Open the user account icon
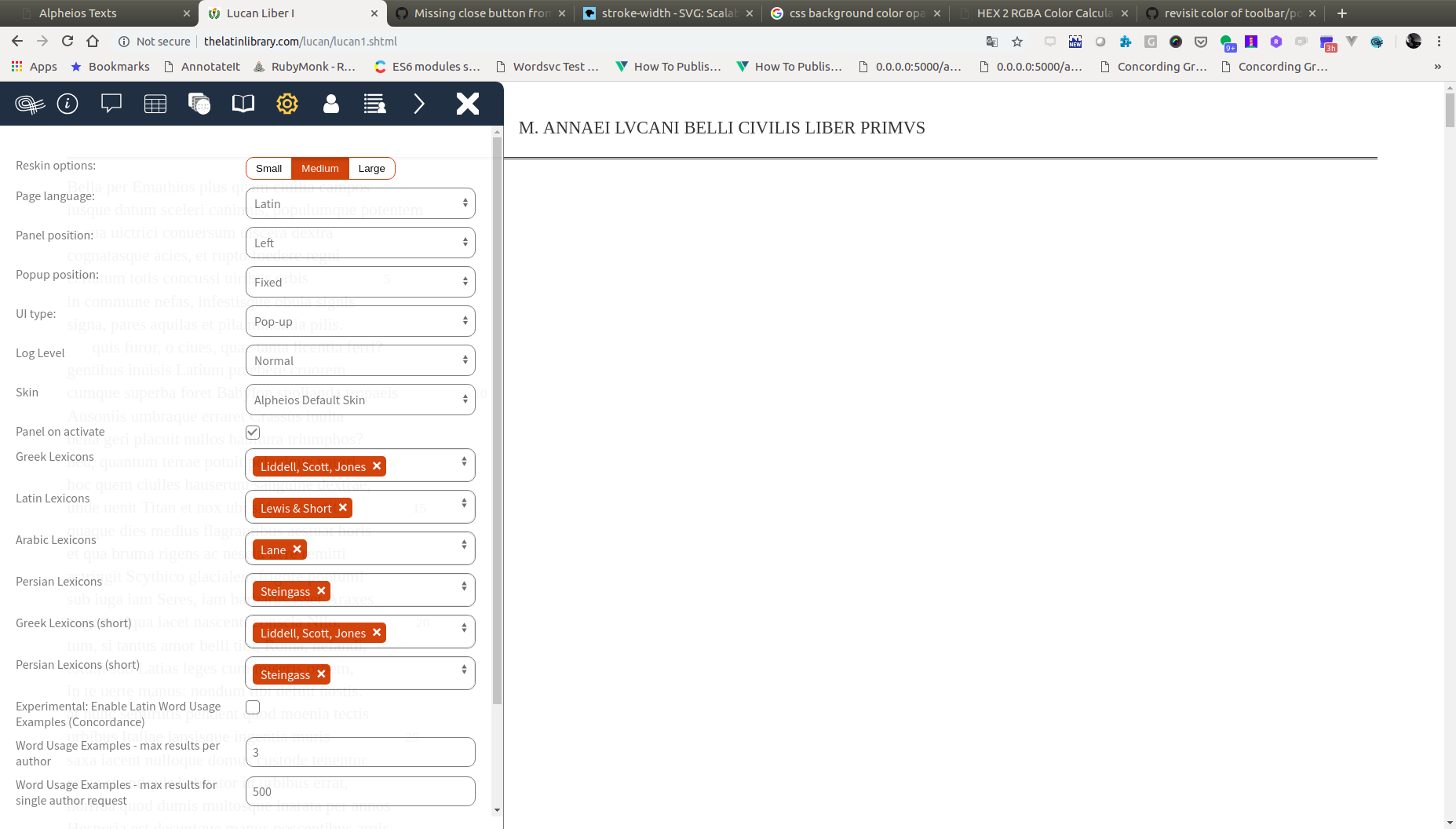Image resolution: width=1456 pixels, height=829 pixels. click(330, 103)
